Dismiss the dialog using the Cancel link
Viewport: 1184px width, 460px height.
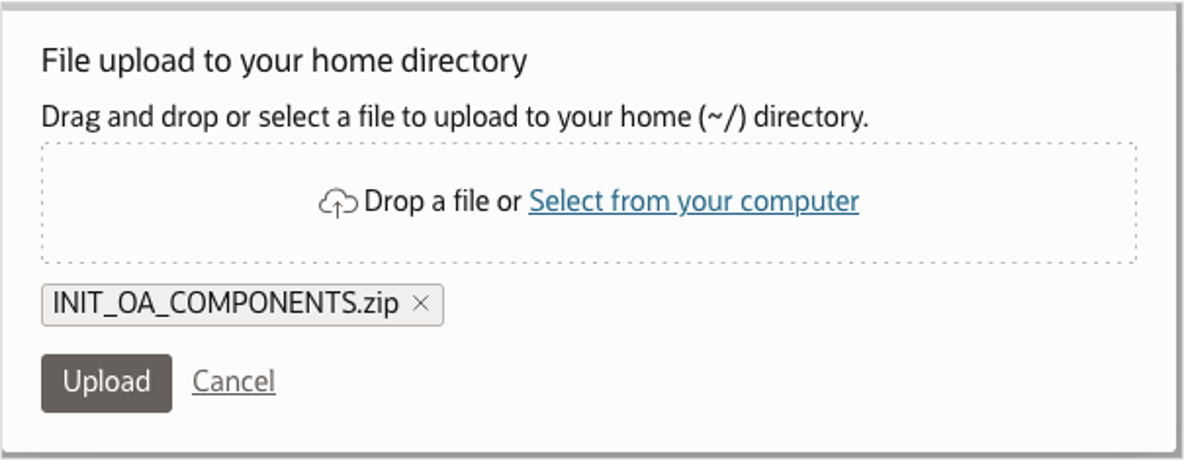[x=233, y=382]
